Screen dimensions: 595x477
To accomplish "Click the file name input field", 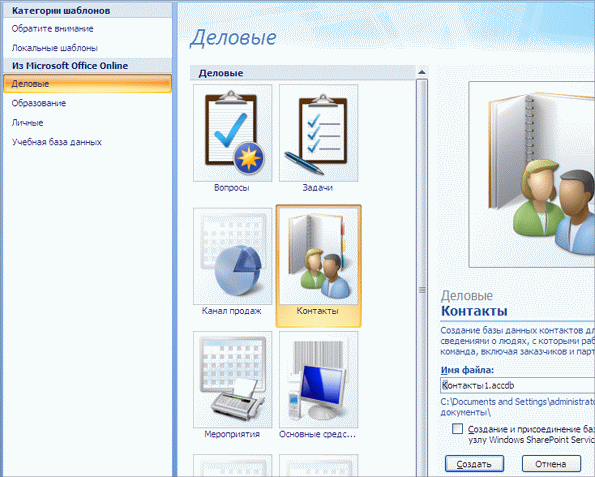I will [x=518, y=385].
